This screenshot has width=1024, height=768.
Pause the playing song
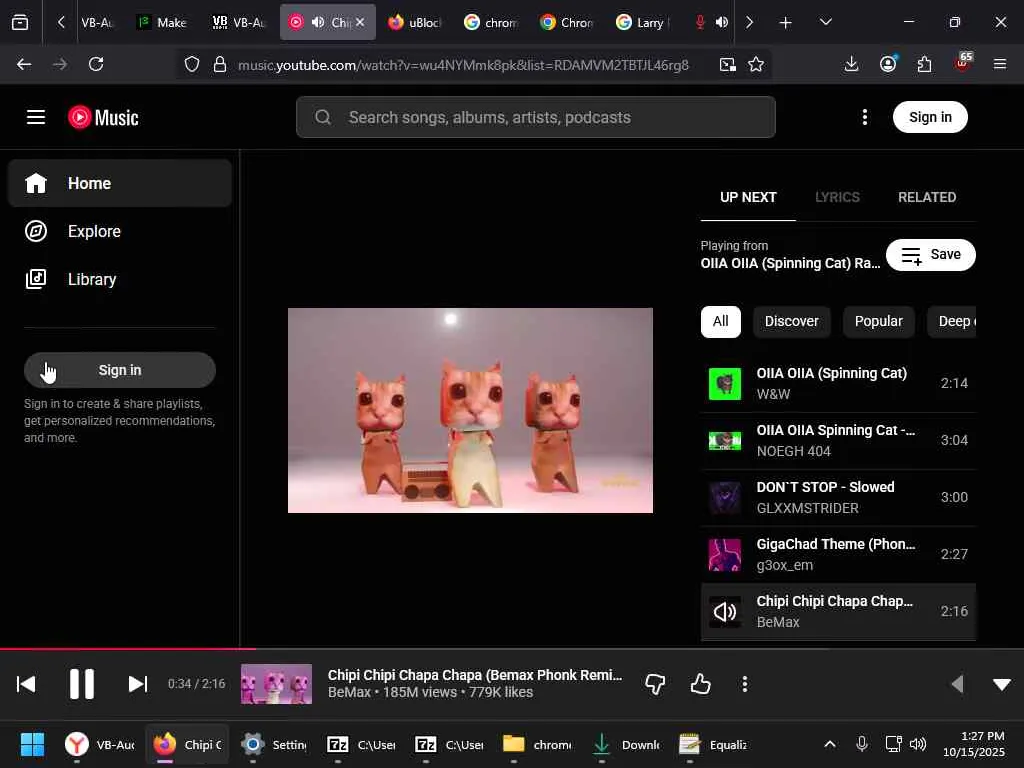82,684
